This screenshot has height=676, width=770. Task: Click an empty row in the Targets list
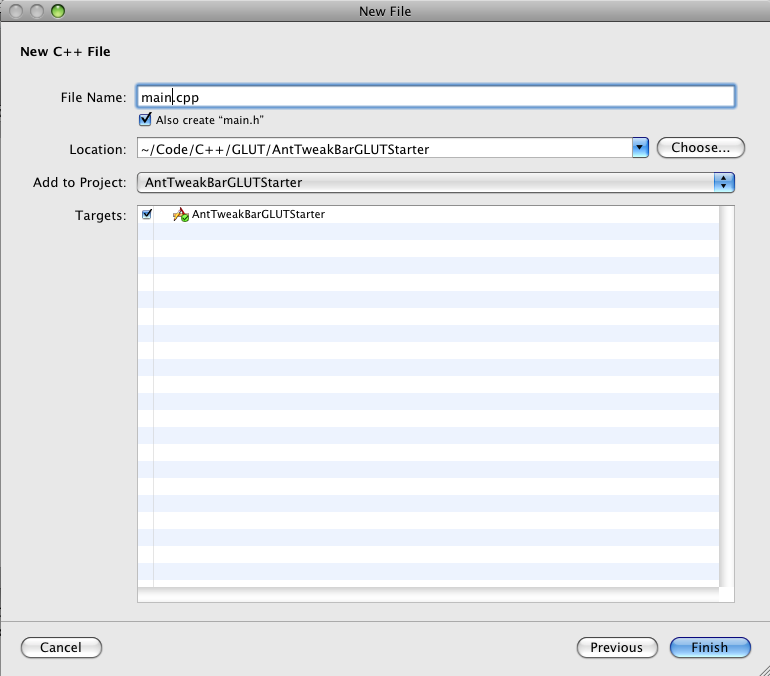430,400
